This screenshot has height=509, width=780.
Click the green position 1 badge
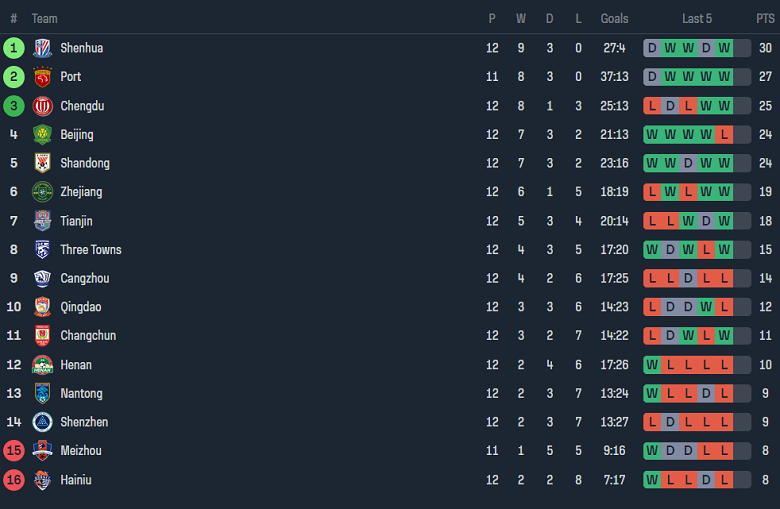coord(14,48)
